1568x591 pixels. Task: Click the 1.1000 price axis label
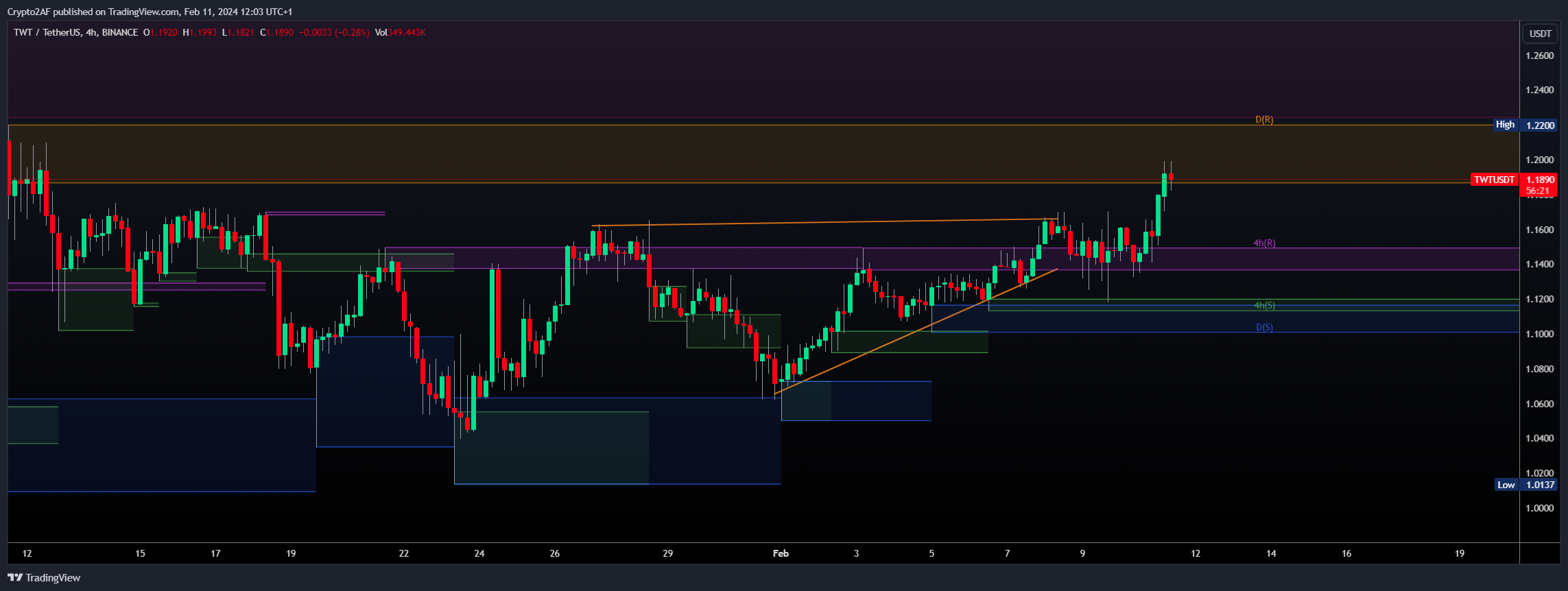tap(1540, 334)
